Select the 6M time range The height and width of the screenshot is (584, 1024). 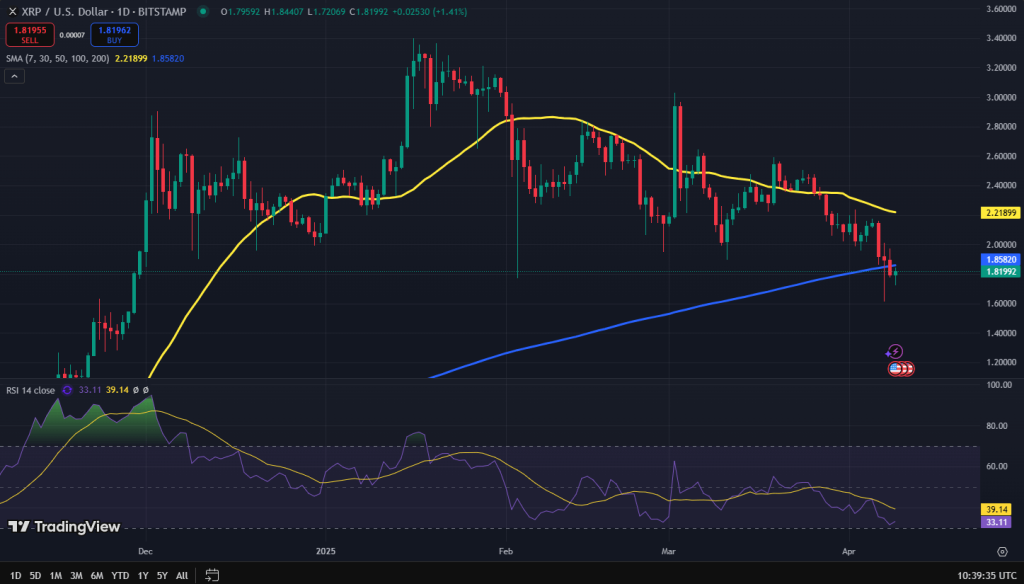(97, 576)
